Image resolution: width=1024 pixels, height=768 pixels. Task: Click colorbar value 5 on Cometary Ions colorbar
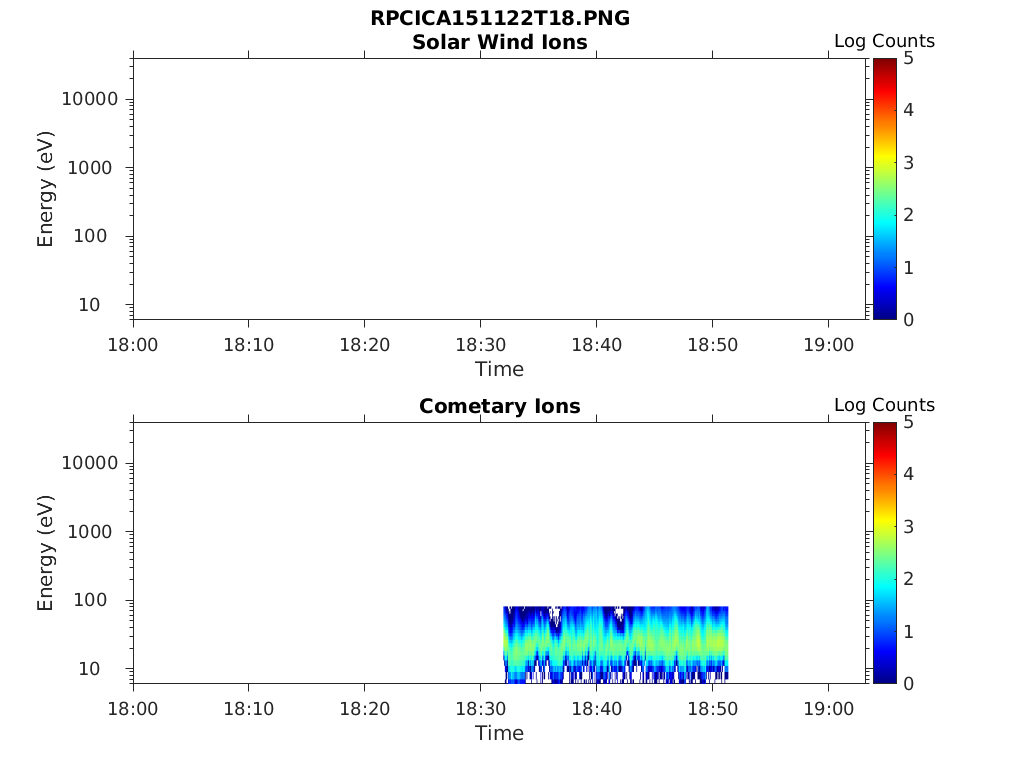pos(908,423)
